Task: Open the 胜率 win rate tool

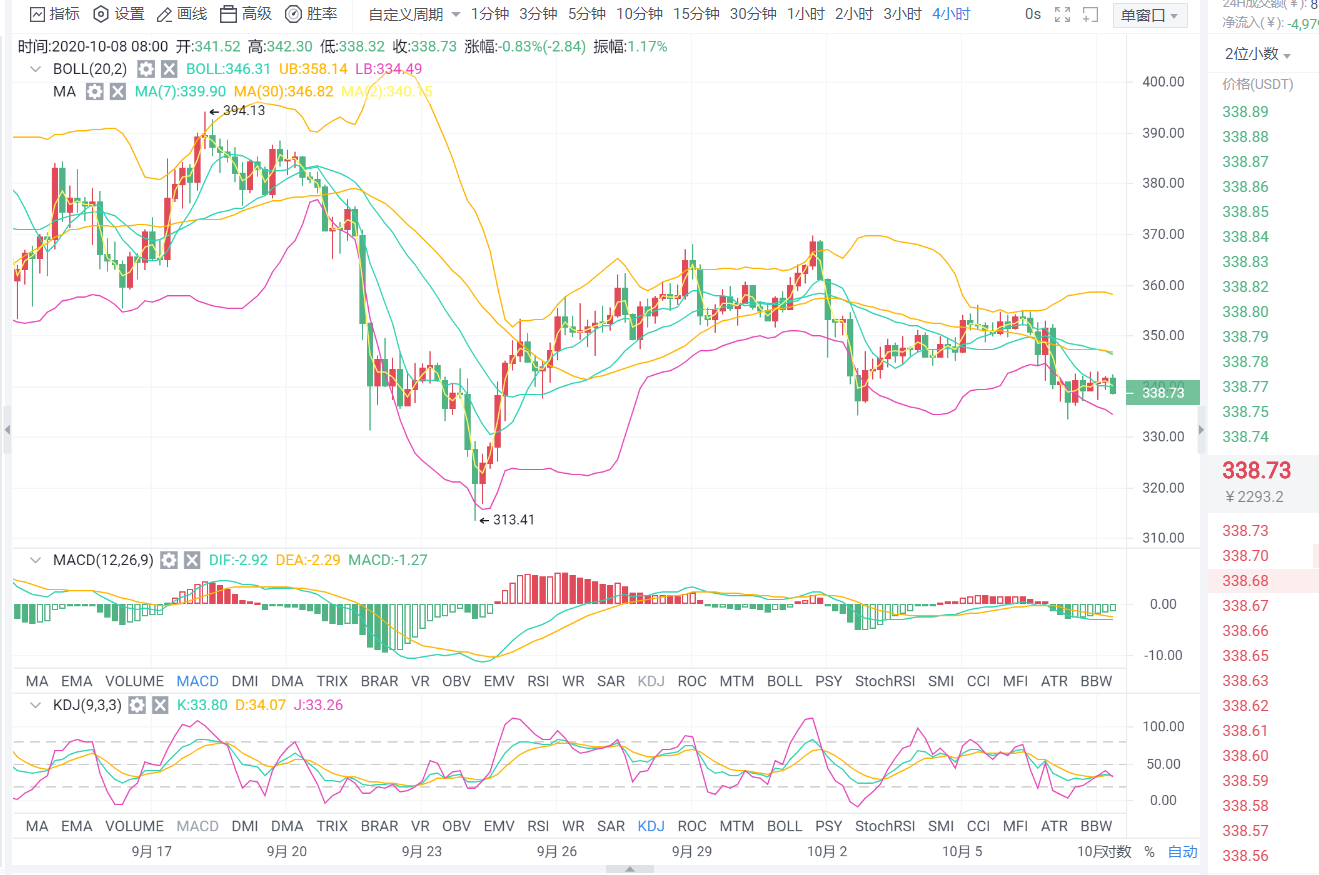Action: tap(310, 14)
